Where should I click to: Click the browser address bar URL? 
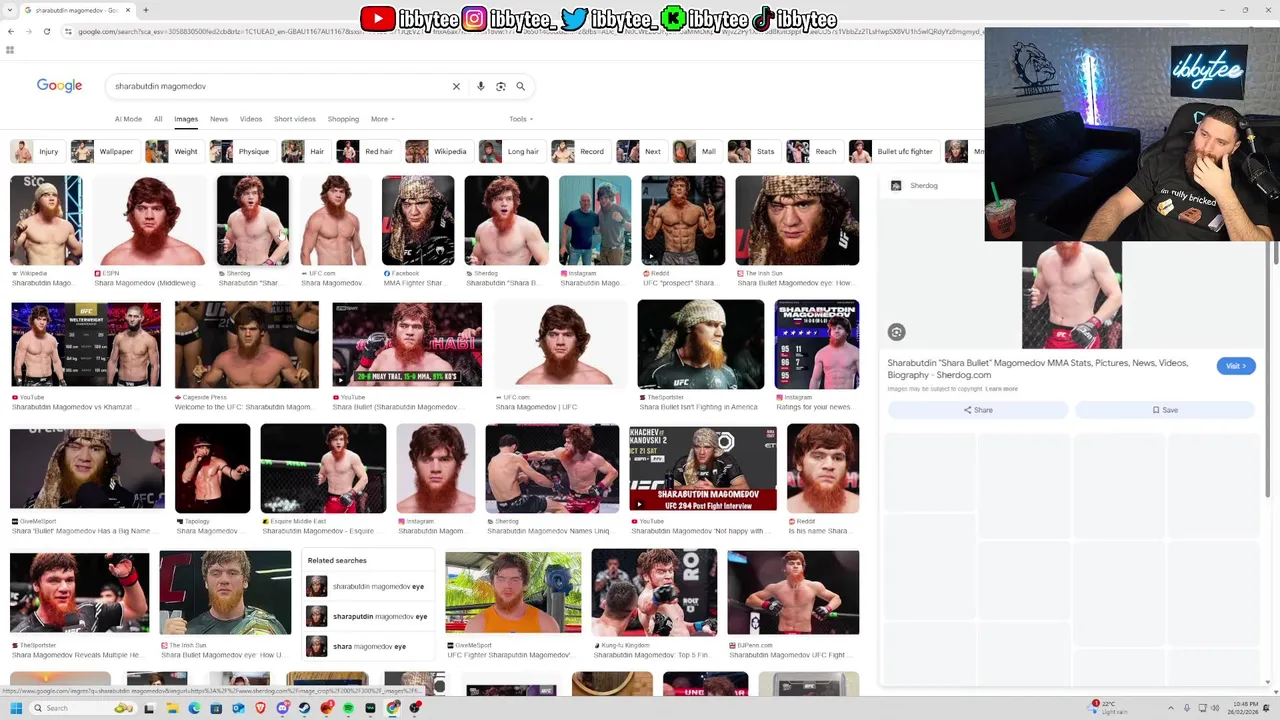click(x=530, y=31)
